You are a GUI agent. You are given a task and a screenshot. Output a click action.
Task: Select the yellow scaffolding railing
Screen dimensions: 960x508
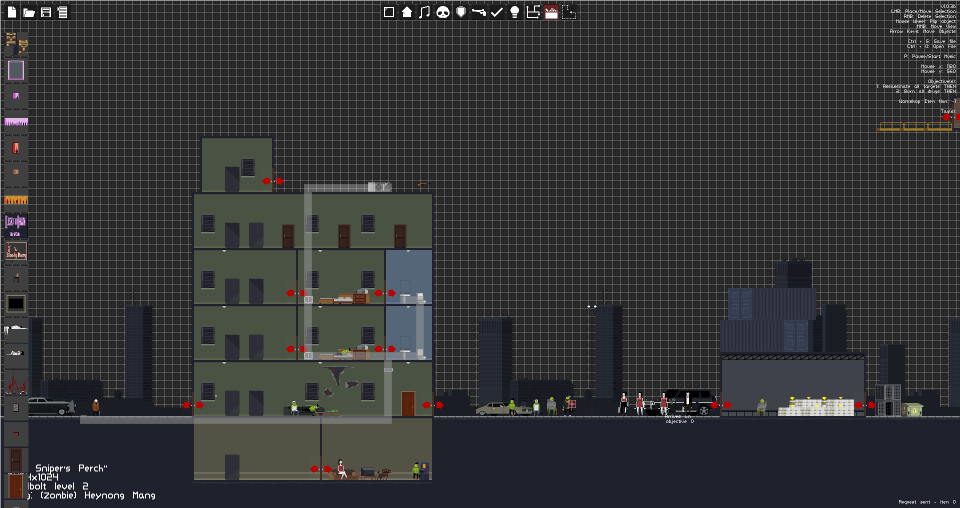(915, 127)
